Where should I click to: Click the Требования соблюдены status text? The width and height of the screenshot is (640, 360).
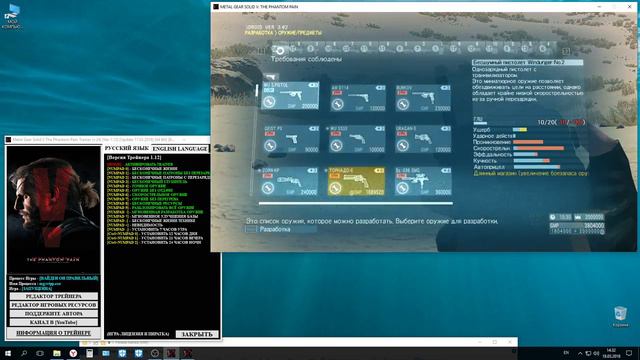[307, 59]
